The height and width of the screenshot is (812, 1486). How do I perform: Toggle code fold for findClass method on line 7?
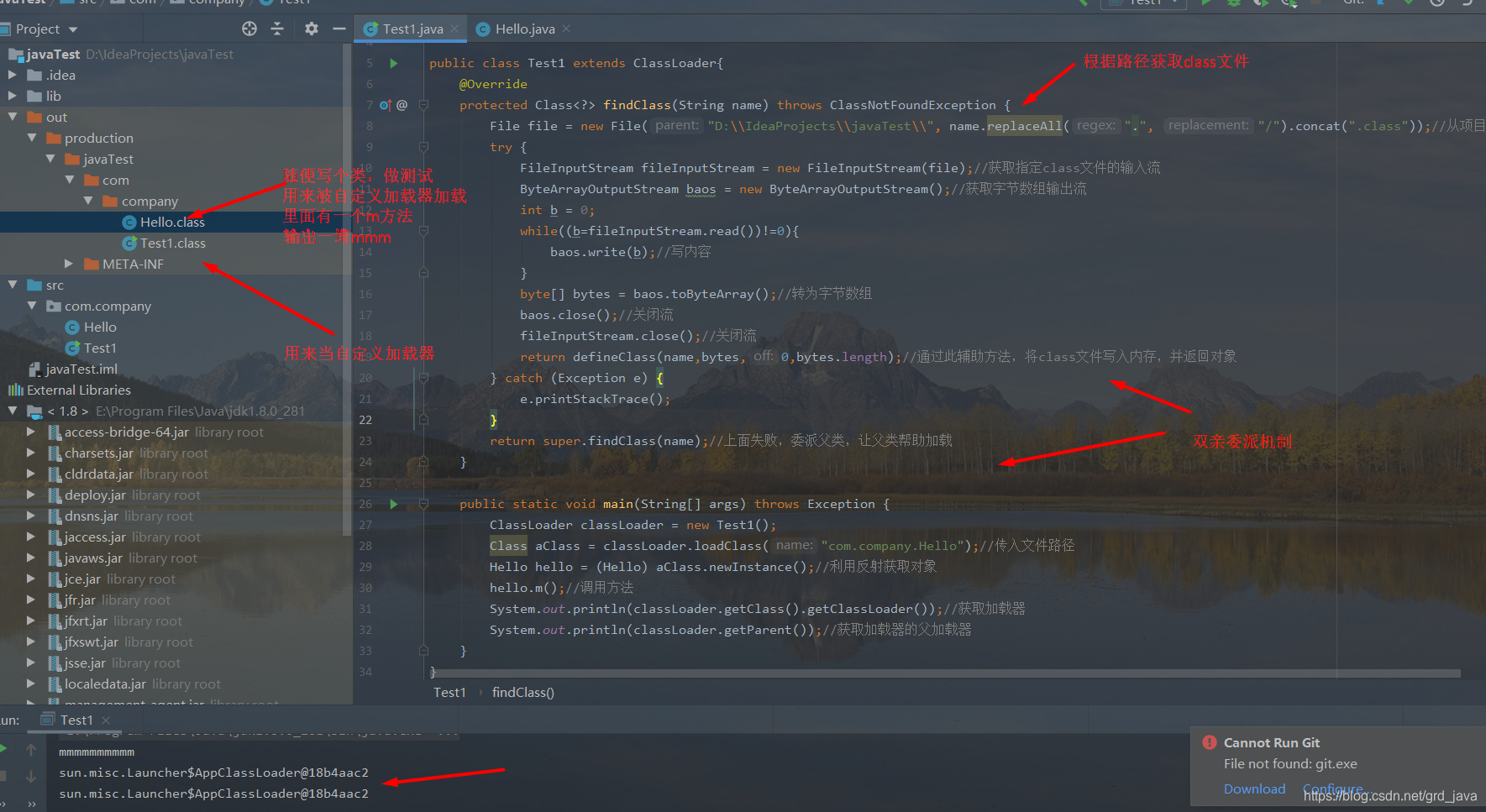(423, 105)
